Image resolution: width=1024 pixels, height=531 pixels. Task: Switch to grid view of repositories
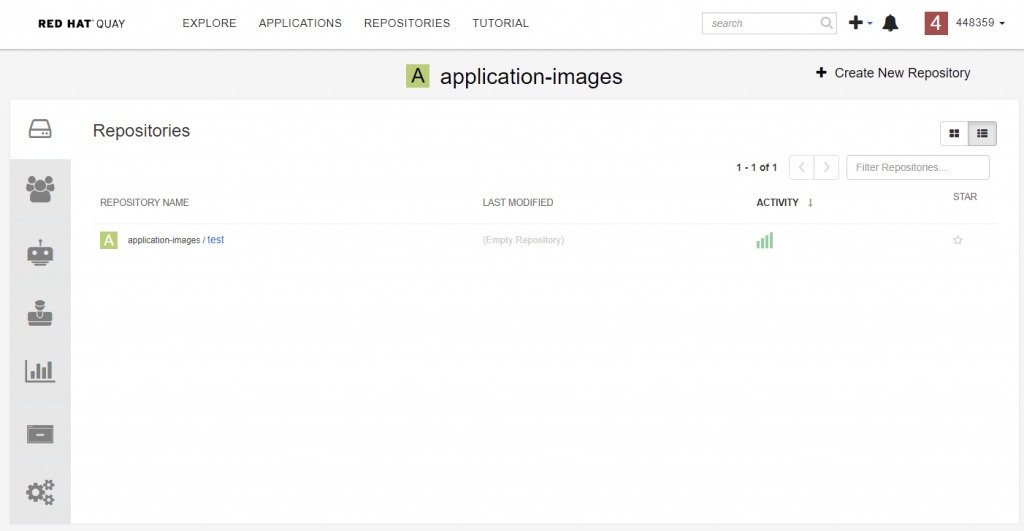[954, 133]
